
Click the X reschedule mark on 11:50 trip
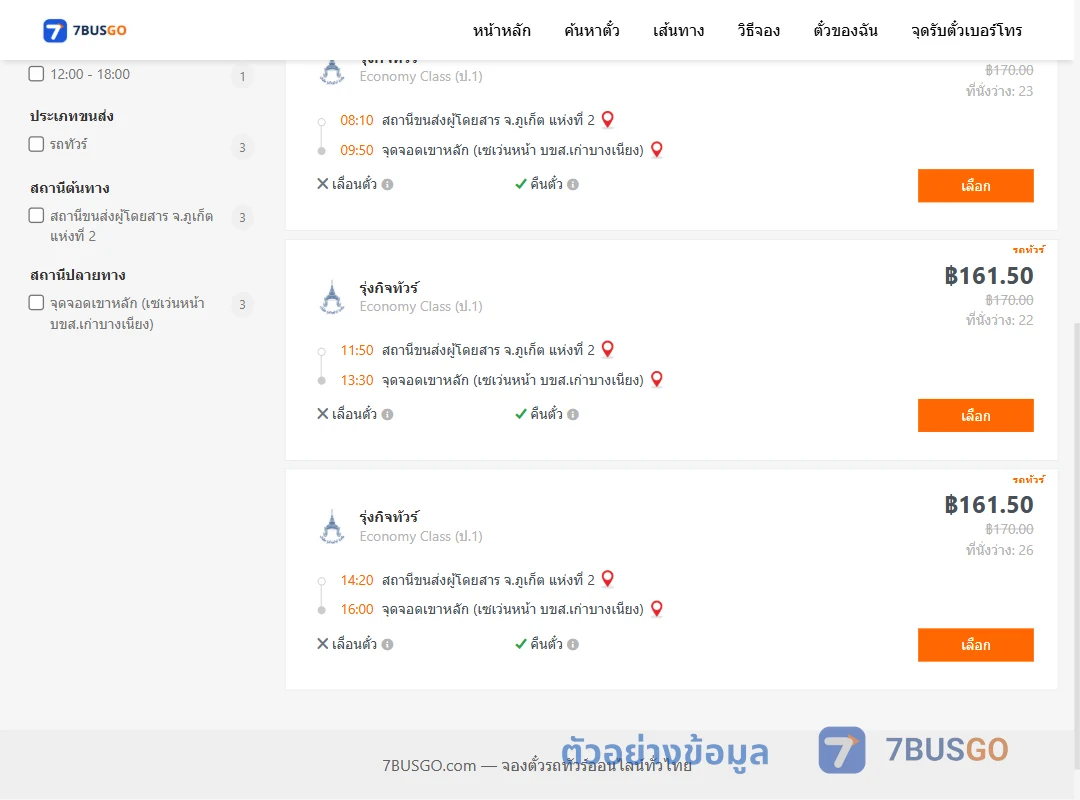tap(322, 414)
